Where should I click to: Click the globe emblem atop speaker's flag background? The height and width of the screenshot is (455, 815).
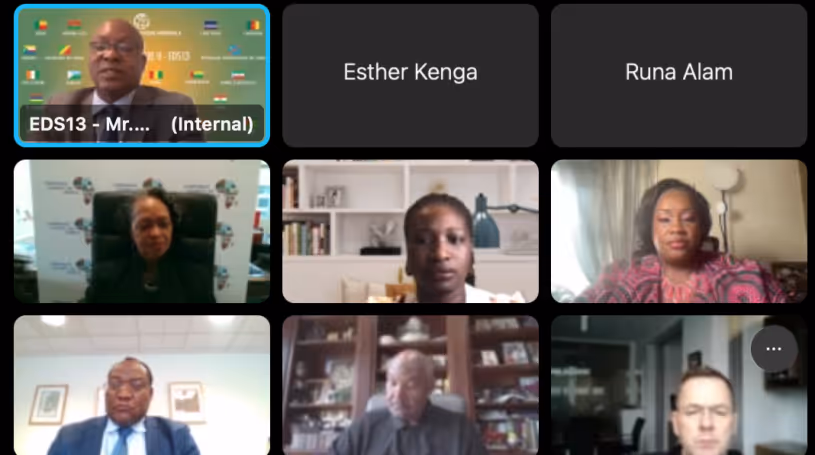pyautogui.click(x=141, y=21)
